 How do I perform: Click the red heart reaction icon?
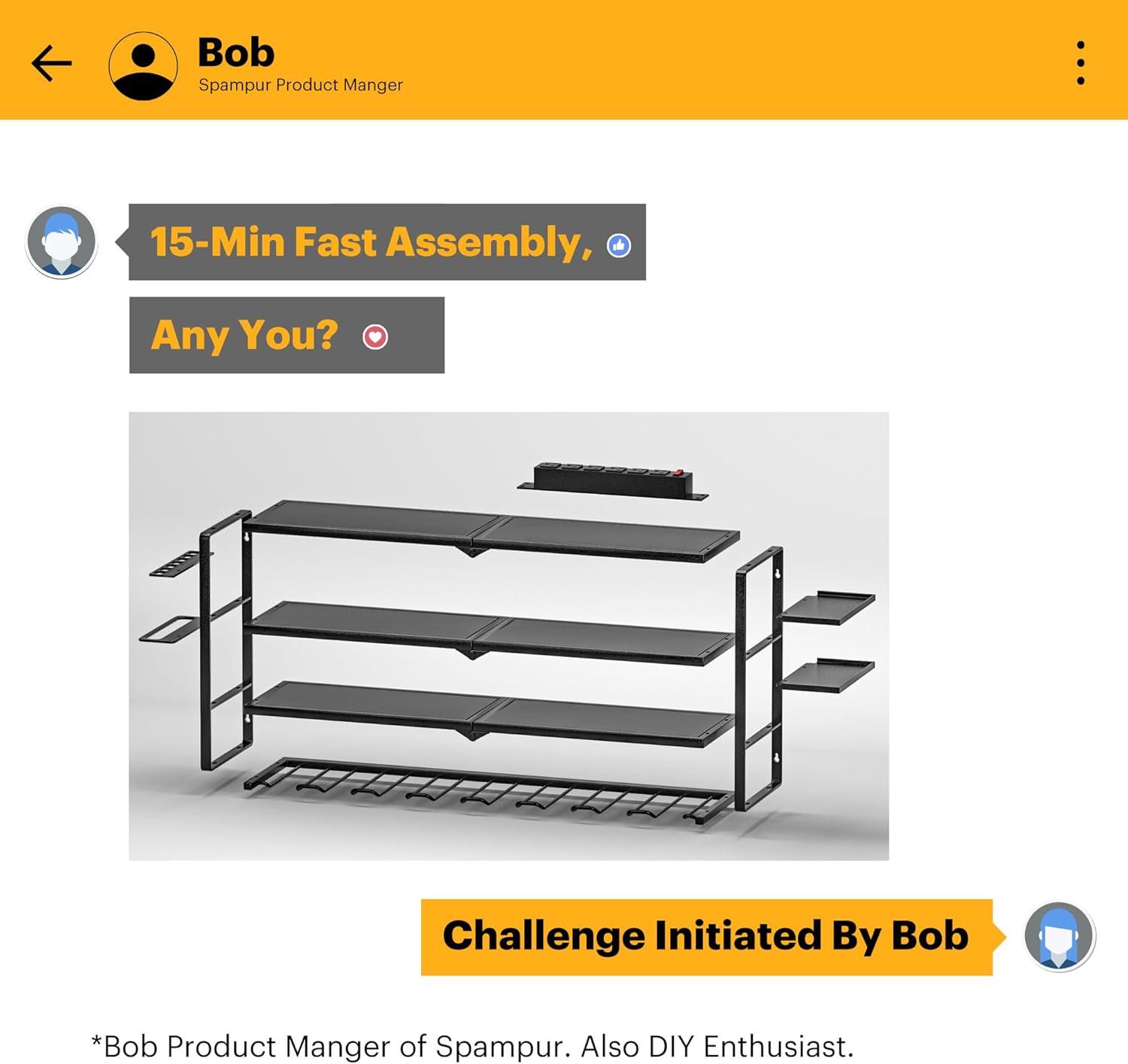pos(375,337)
